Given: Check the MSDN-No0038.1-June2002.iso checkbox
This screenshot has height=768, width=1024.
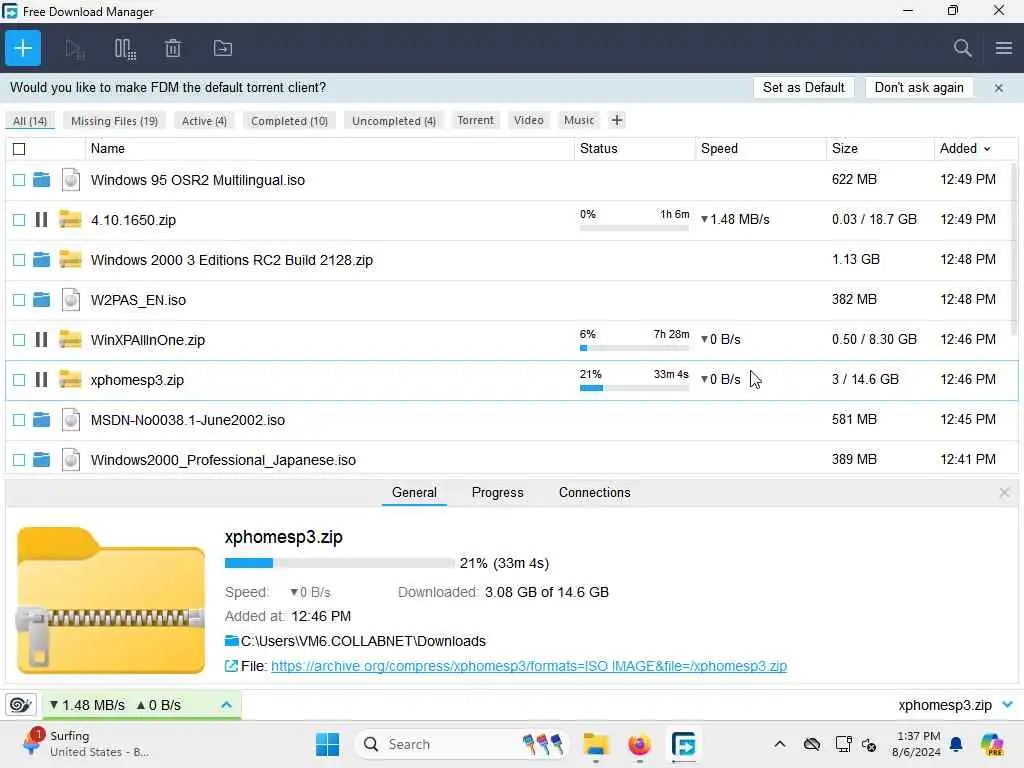Looking at the screenshot, I should tap(19, 420).
